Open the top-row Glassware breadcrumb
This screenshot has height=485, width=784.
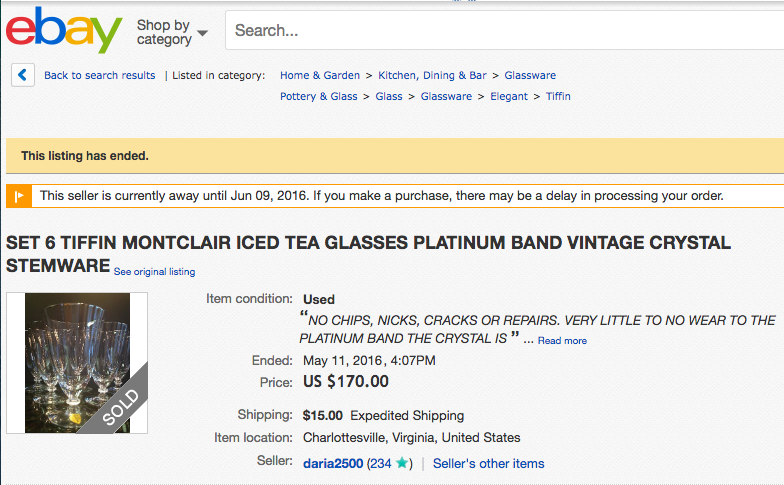pyautogui.click(x=530, y=76)
